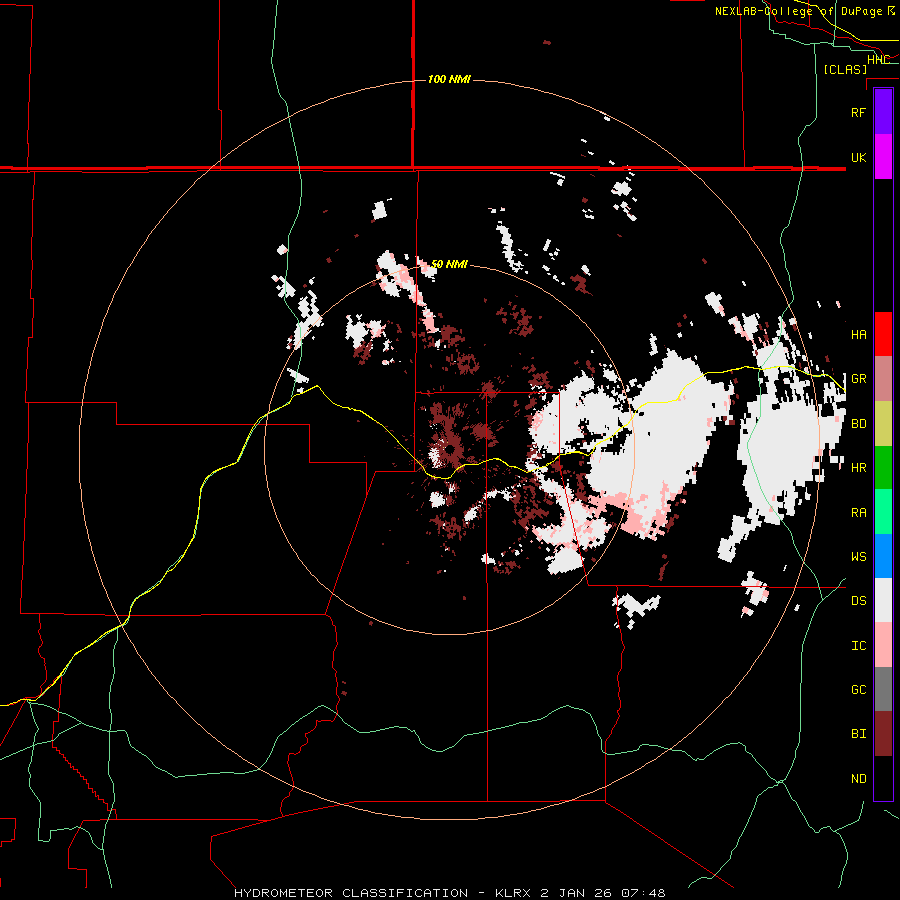This screenshot has width=900, height=900.
Task: Click the UK magenta legend swatch
Action: (x=883, y=157)
